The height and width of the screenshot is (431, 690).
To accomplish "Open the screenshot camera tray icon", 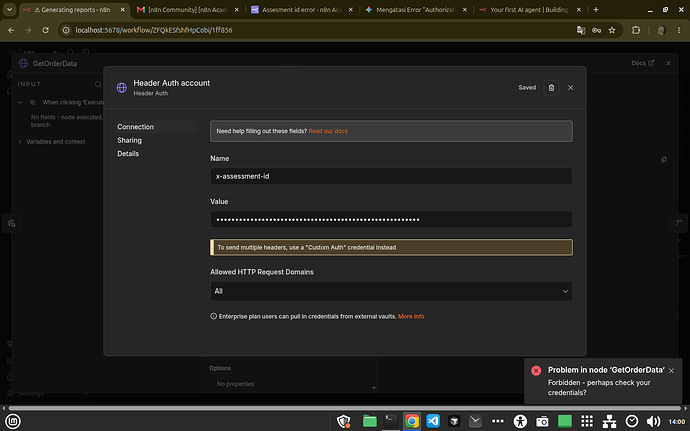I will [x=542, y=421].
